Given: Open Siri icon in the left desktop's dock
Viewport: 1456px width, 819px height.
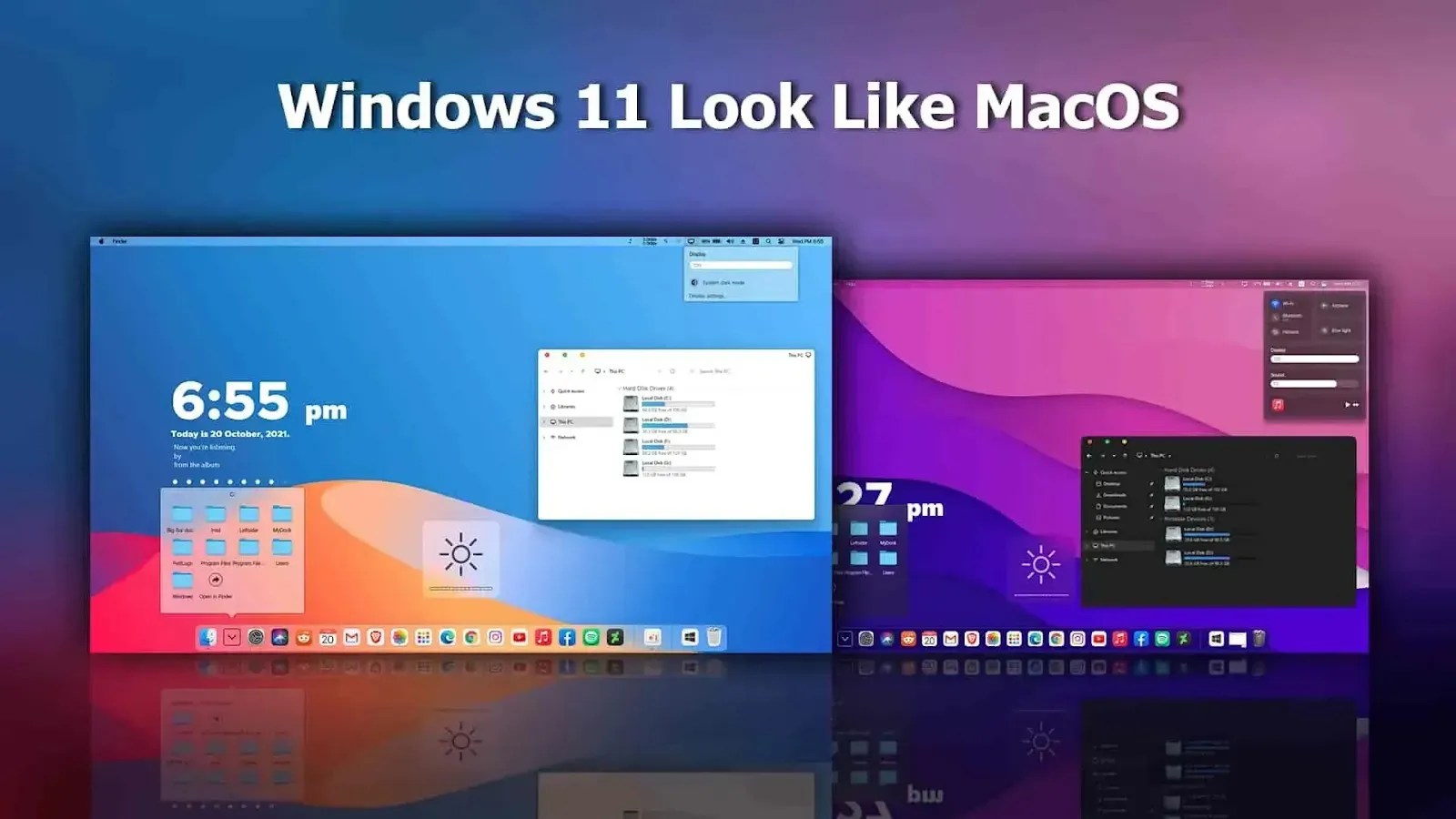Looking at the screenshot, I should pyautogui.click(x=279, y=637).
